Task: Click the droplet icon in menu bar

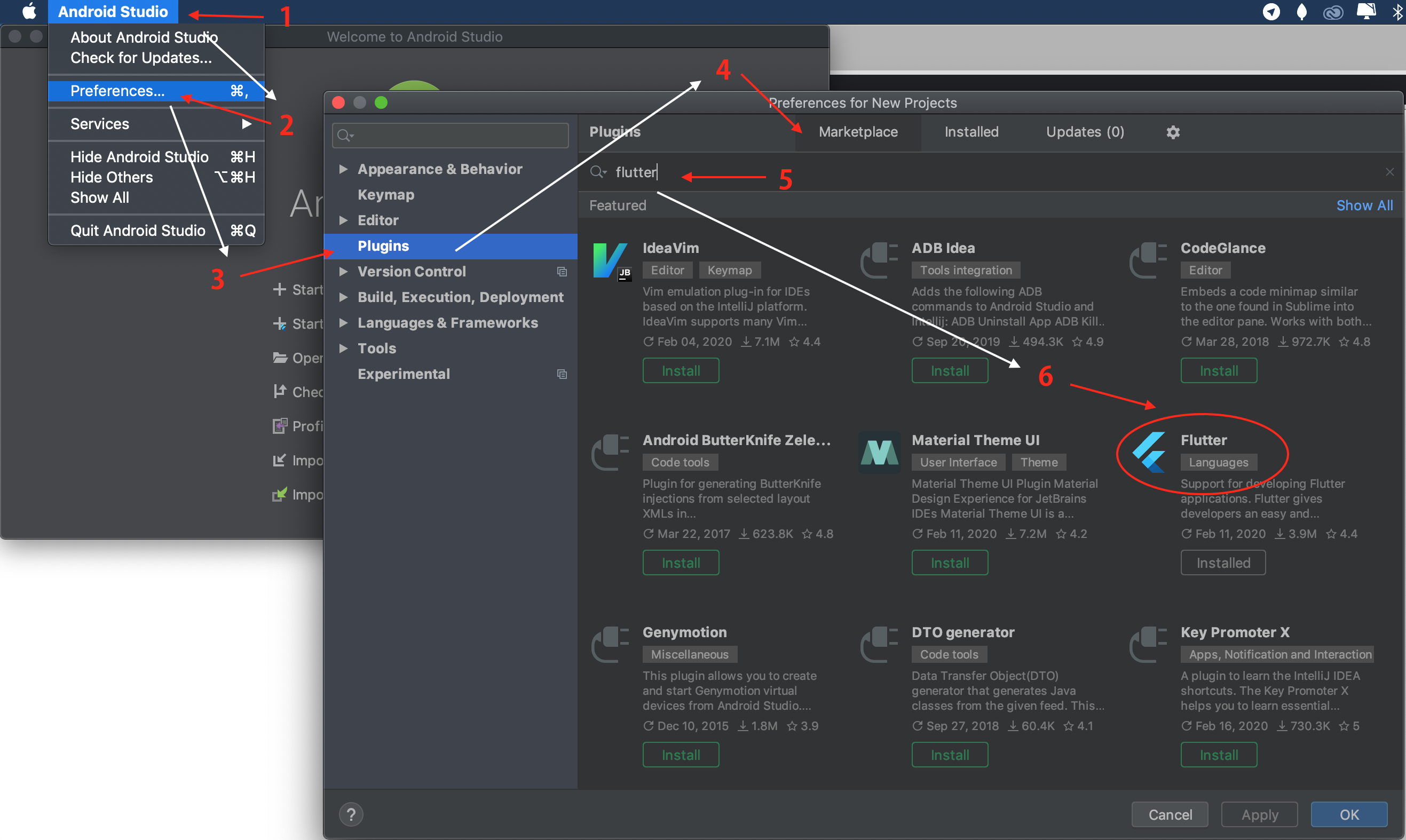Action: [x=1302, y=11]
